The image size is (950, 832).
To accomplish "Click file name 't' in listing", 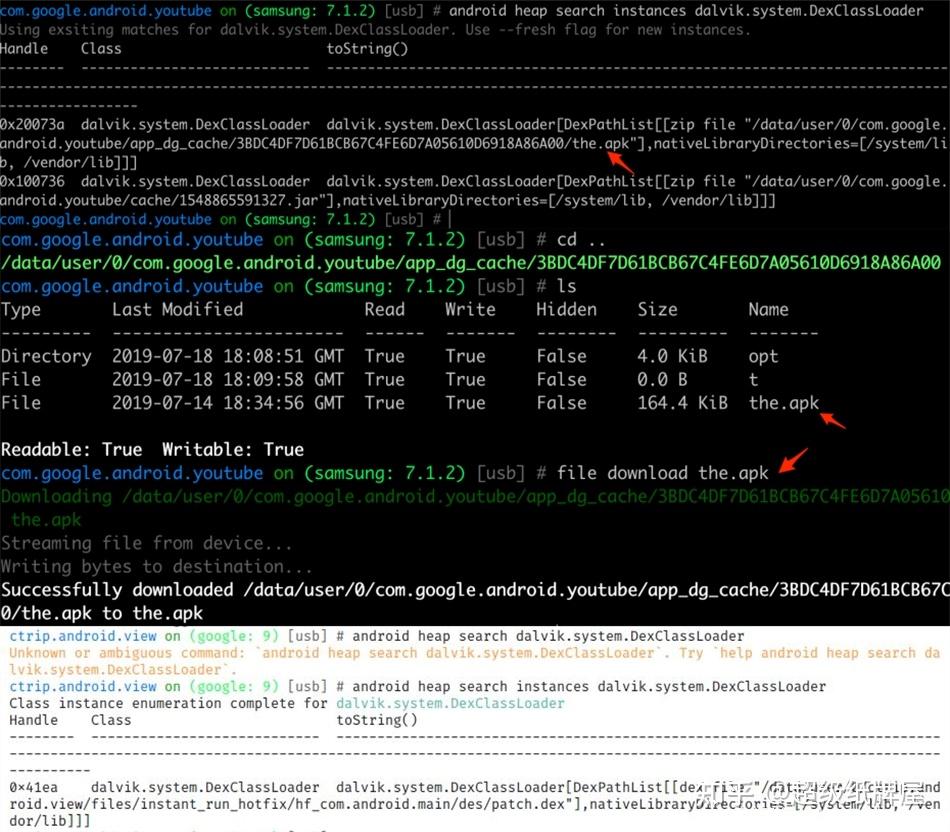I will point(753,379).
